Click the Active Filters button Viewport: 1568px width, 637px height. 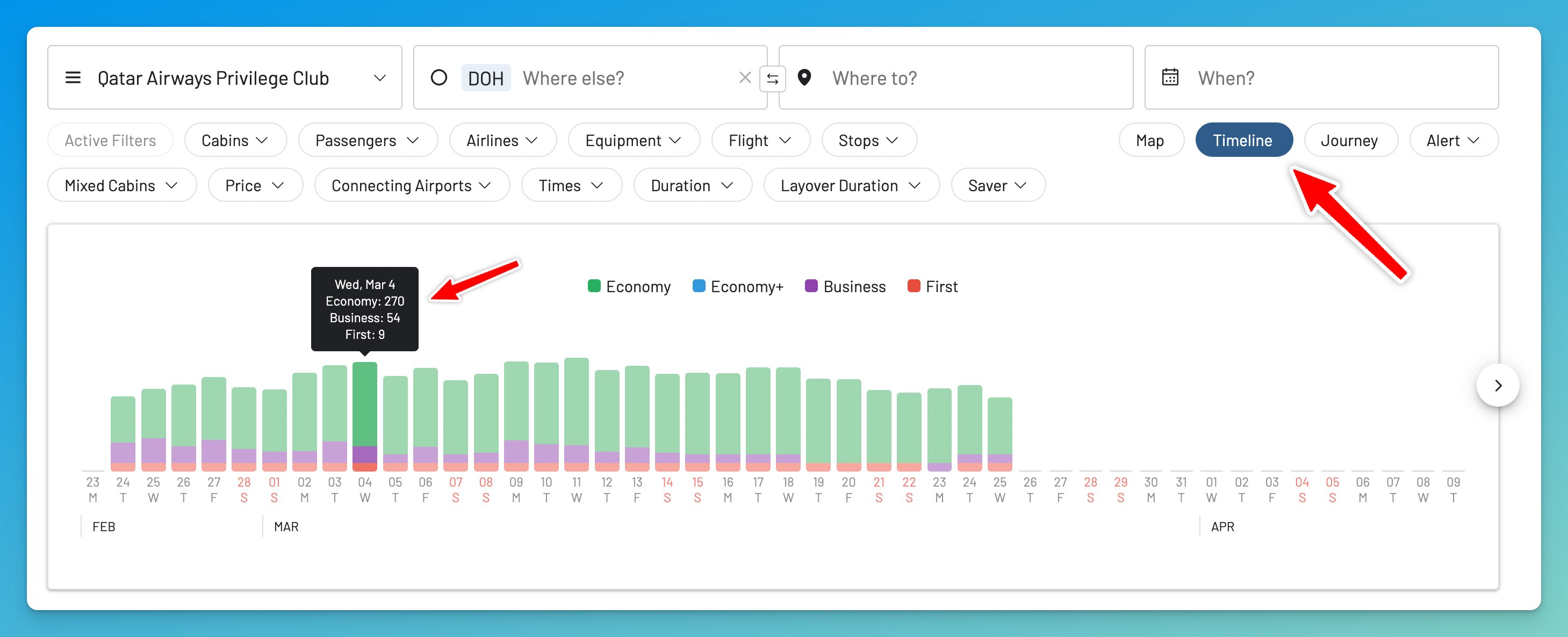[110, 141]
